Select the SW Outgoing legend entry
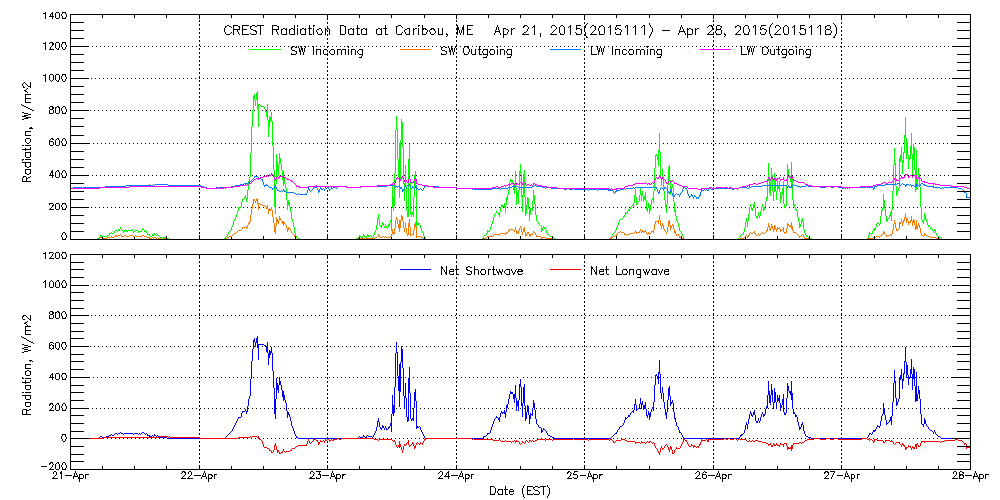 click(x=477, y=51)
